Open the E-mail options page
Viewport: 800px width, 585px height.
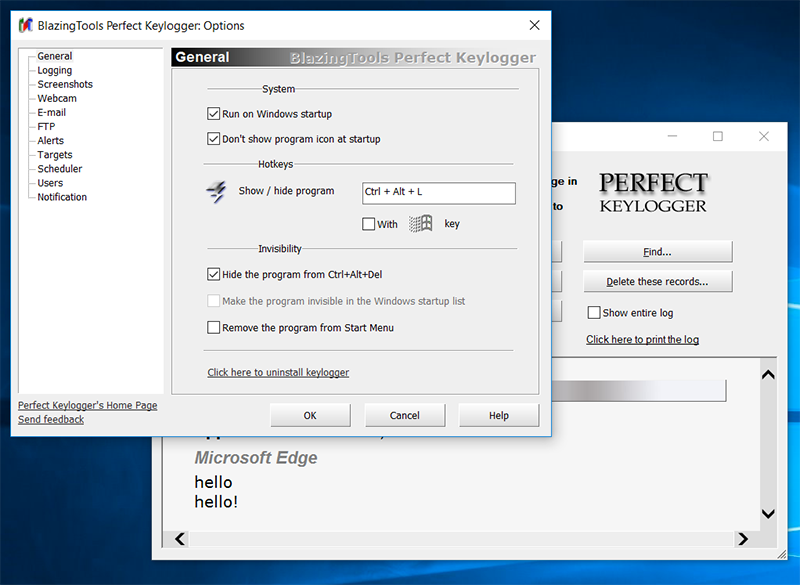point(52,112)
